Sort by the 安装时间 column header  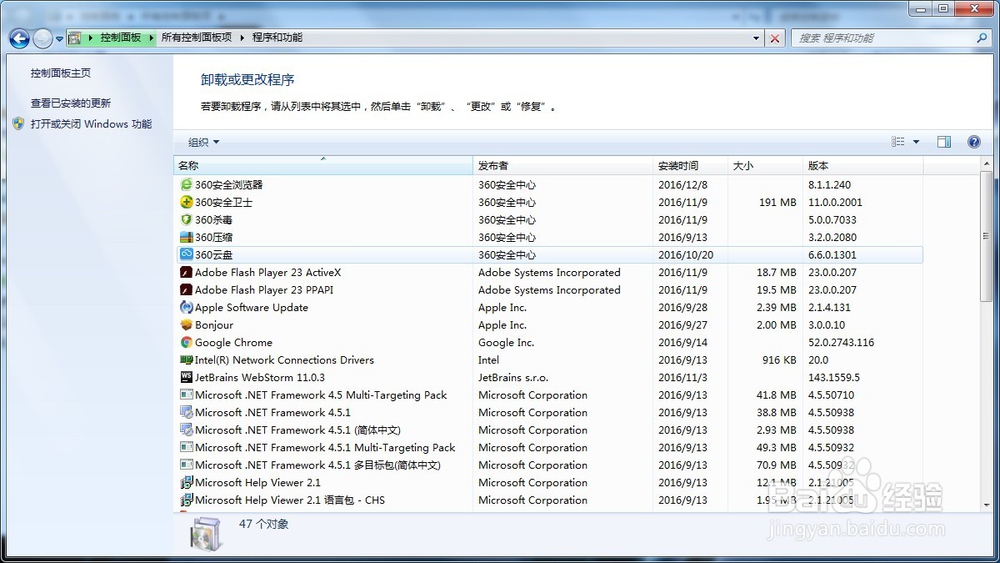pyautogui.click(x=690, y=166)
